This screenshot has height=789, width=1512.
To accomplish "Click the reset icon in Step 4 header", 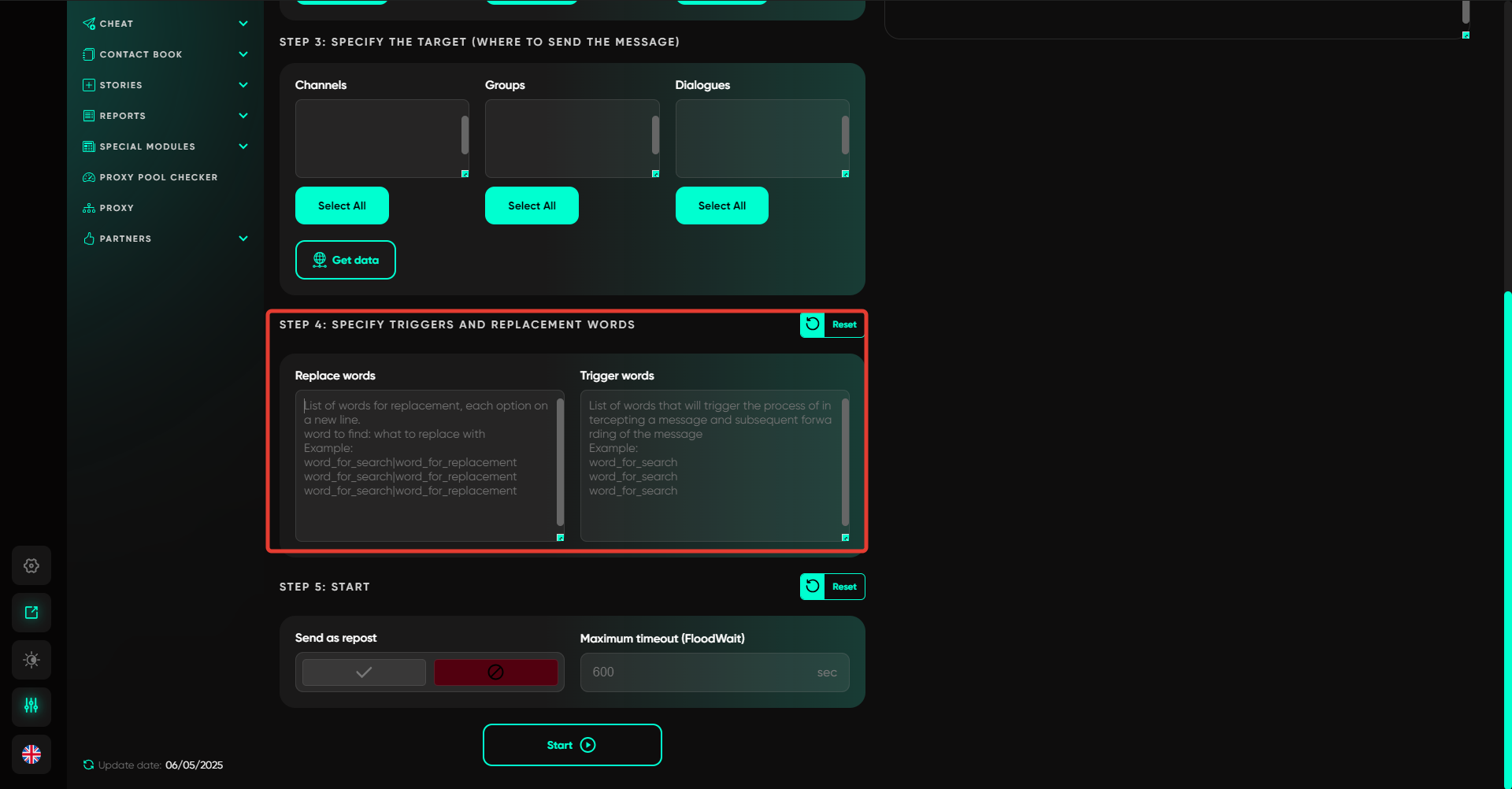I will (813, 324).
